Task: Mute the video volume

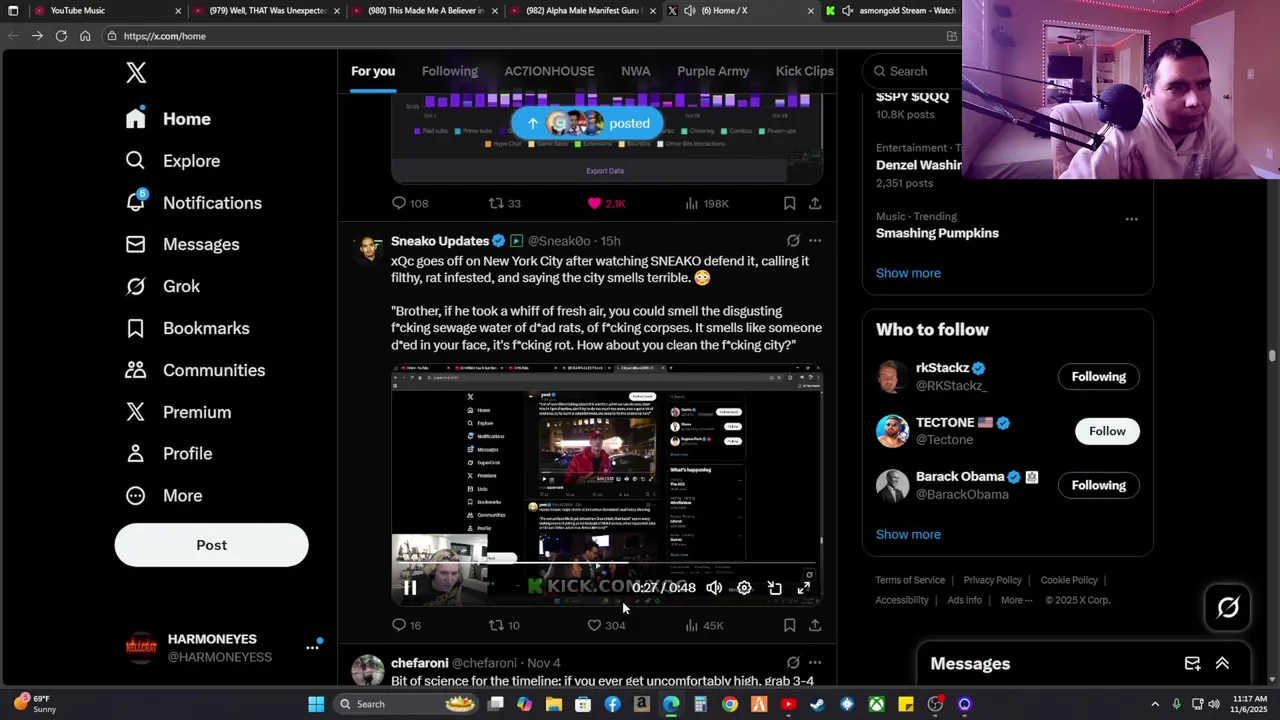Action: click(714, 588)
